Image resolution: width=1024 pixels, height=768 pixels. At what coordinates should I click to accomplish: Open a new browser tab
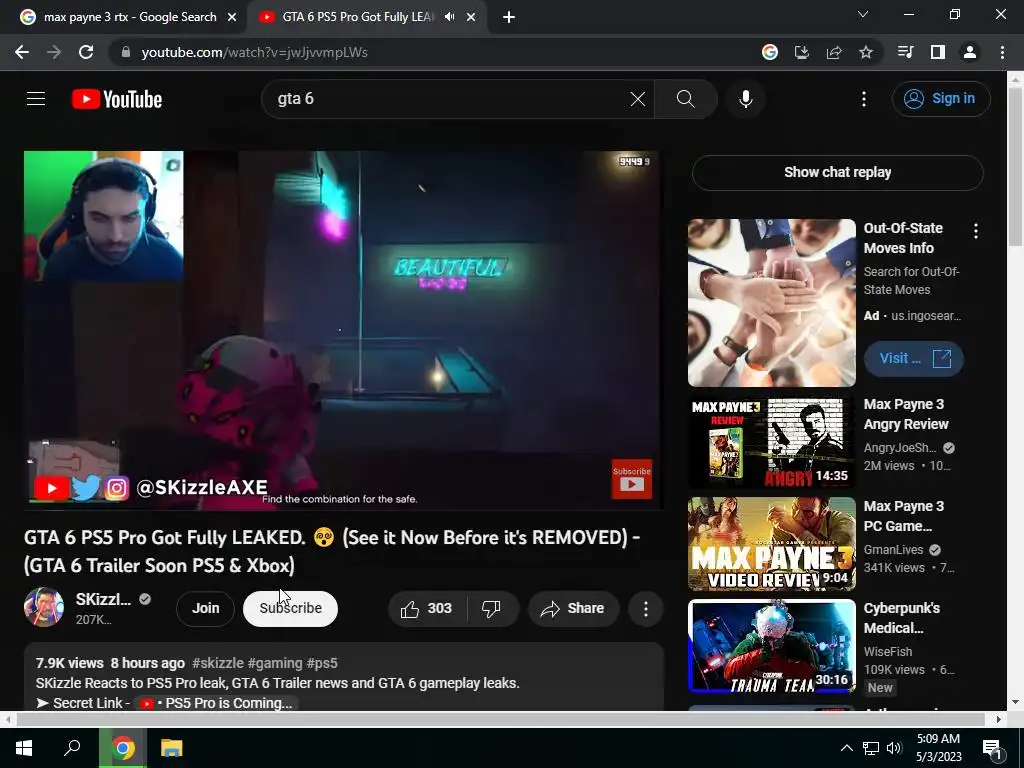509,17
